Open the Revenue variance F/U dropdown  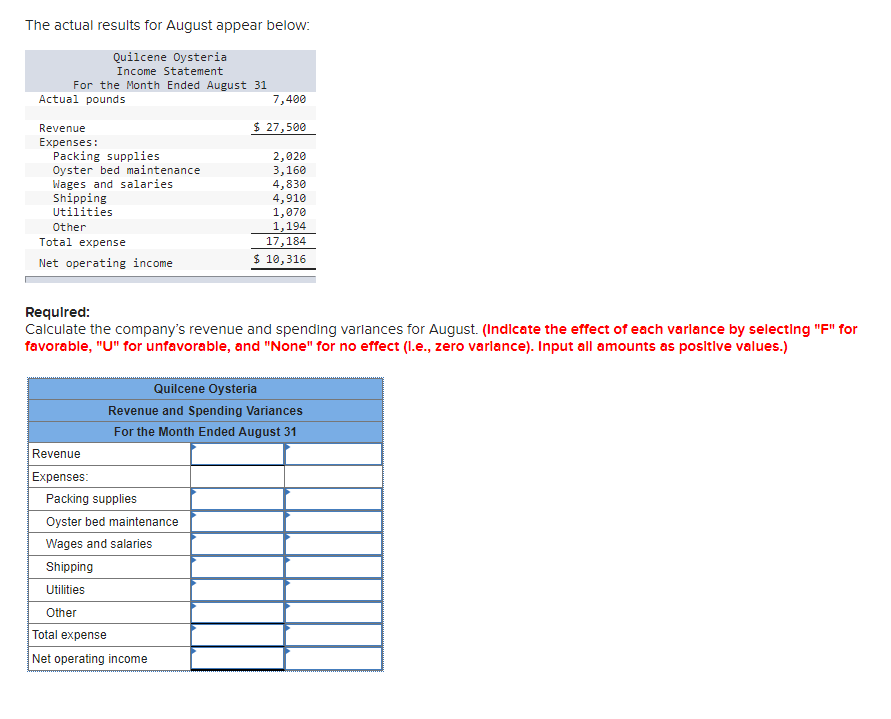332,453
